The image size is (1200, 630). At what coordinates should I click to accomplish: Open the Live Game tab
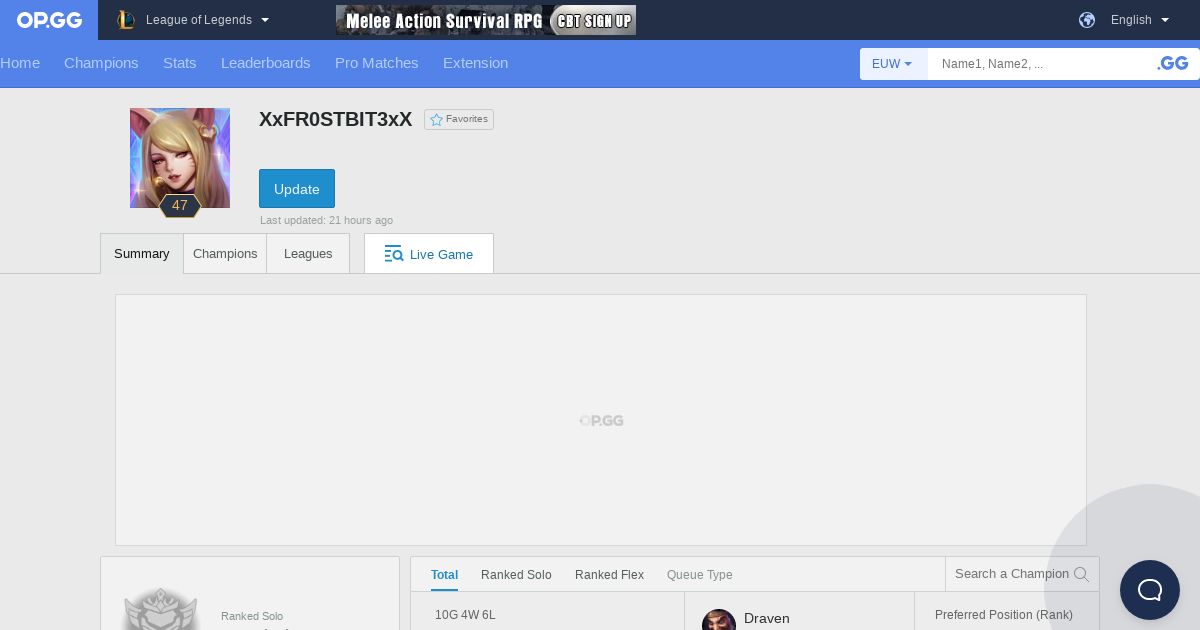point(429,254)
